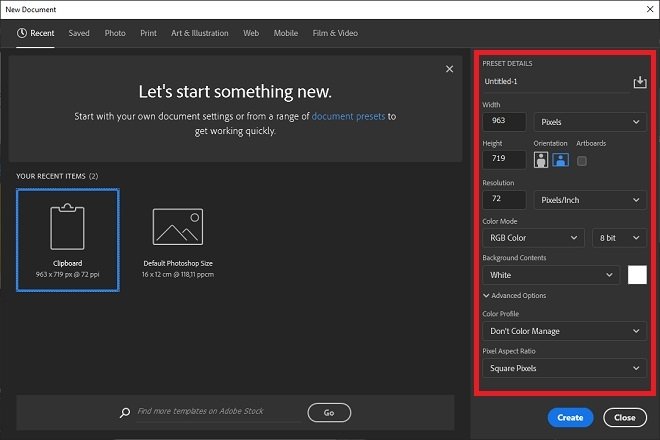Follow the 'document presets' link

pos(348,116)
